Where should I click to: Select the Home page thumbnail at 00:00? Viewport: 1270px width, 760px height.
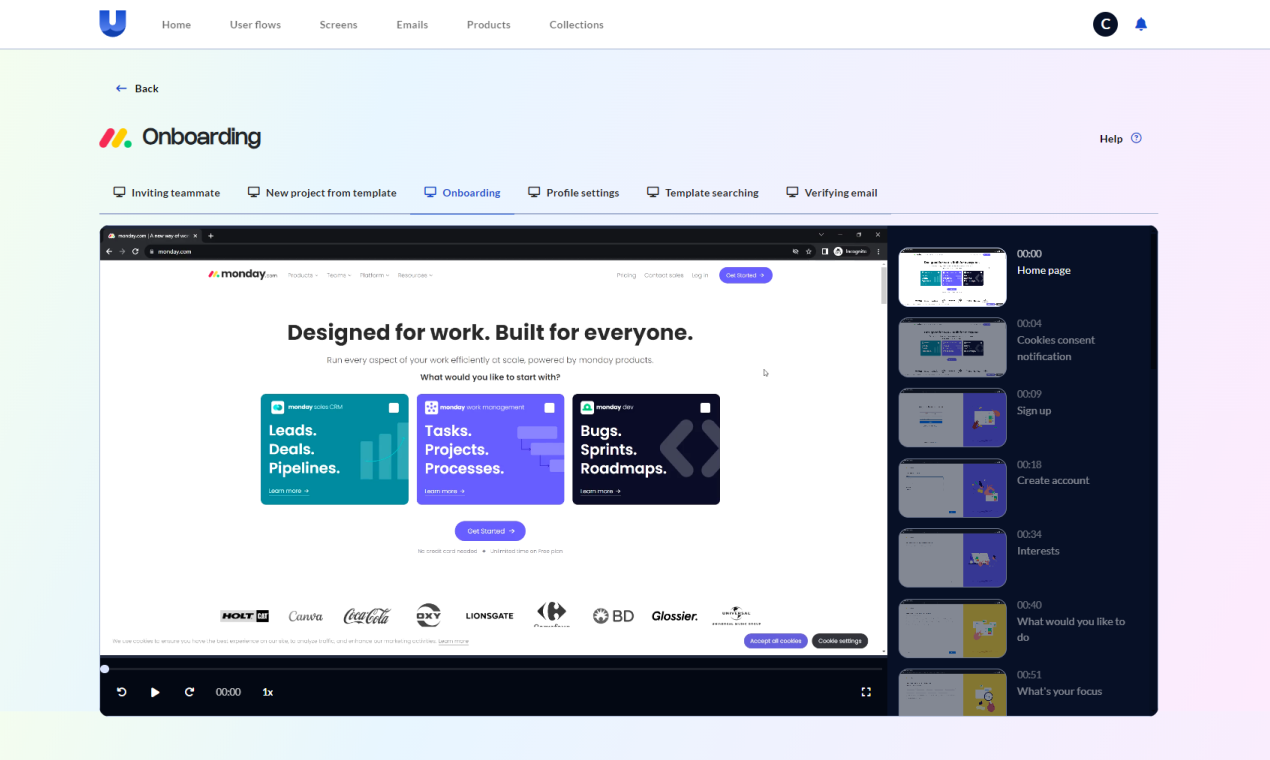click(952, 277)
